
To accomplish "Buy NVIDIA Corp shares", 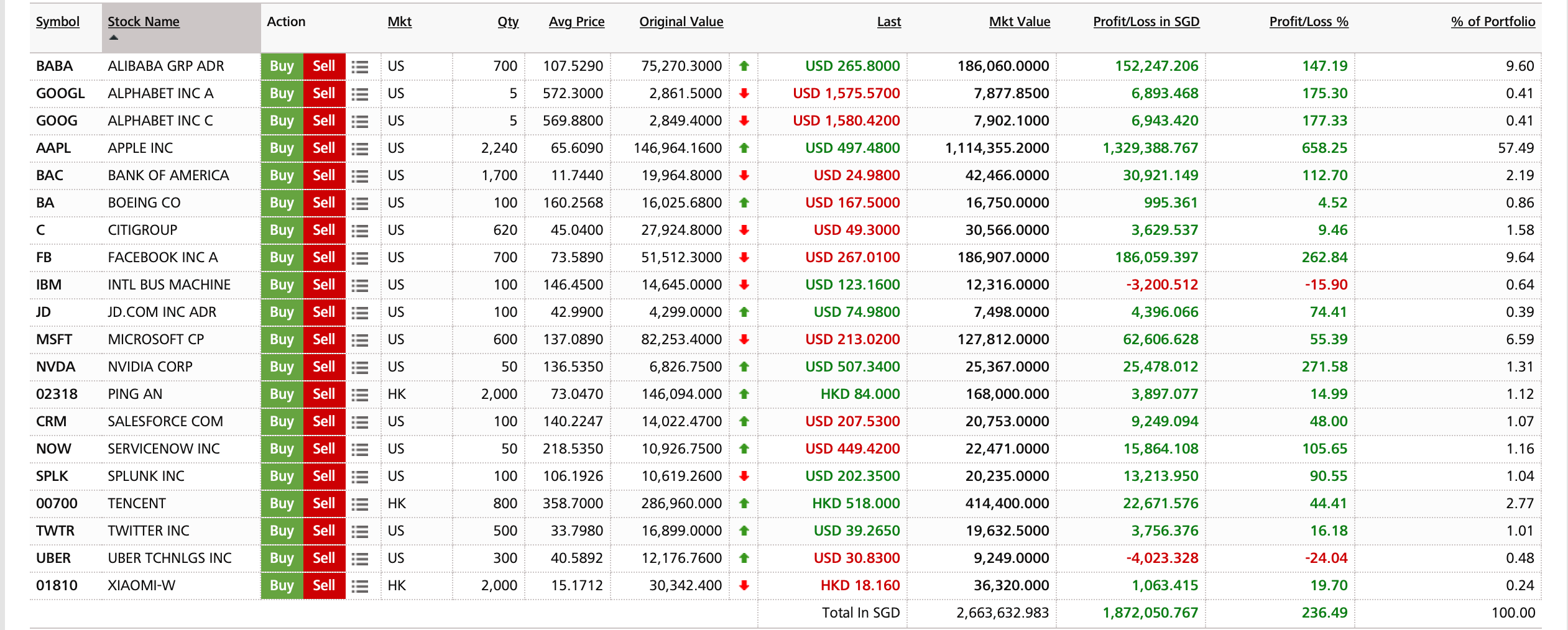I will [x=282, y=367].
